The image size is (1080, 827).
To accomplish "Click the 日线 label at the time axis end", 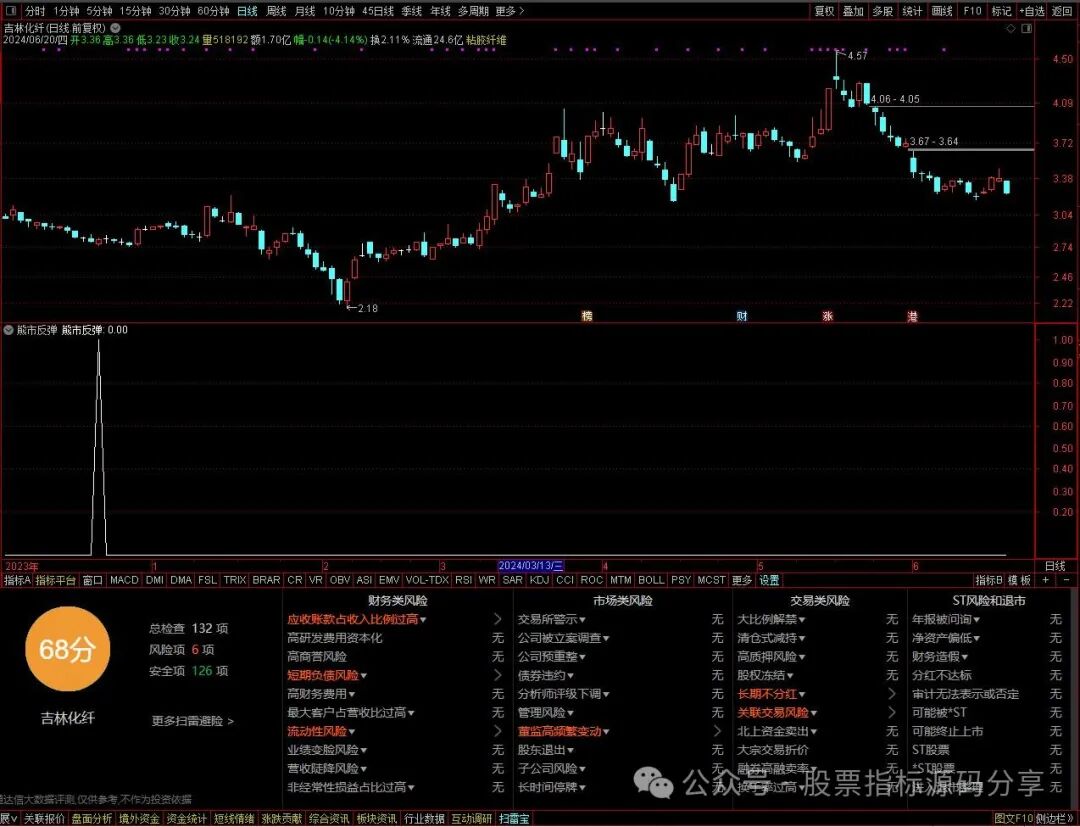I will 1055,566.
